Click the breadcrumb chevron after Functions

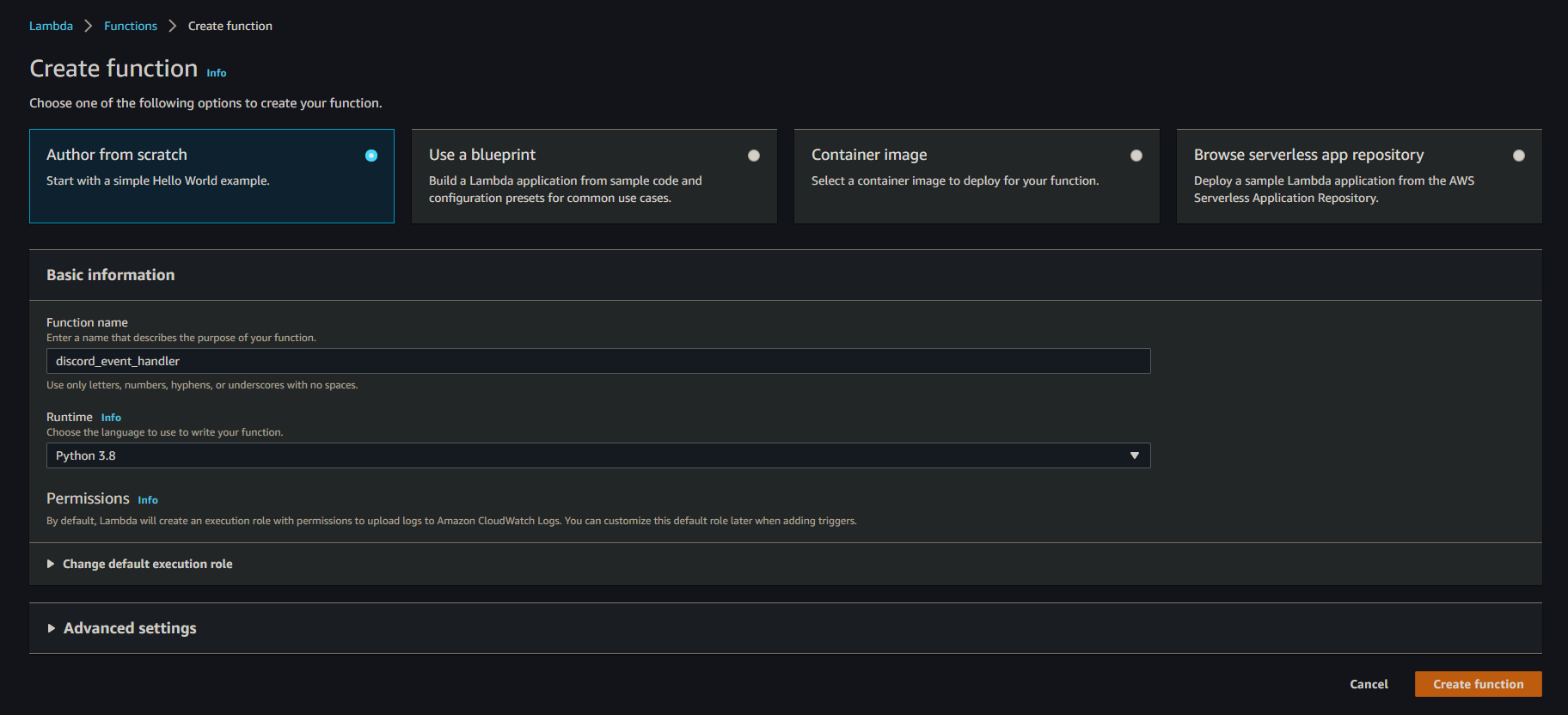point(173,26)
